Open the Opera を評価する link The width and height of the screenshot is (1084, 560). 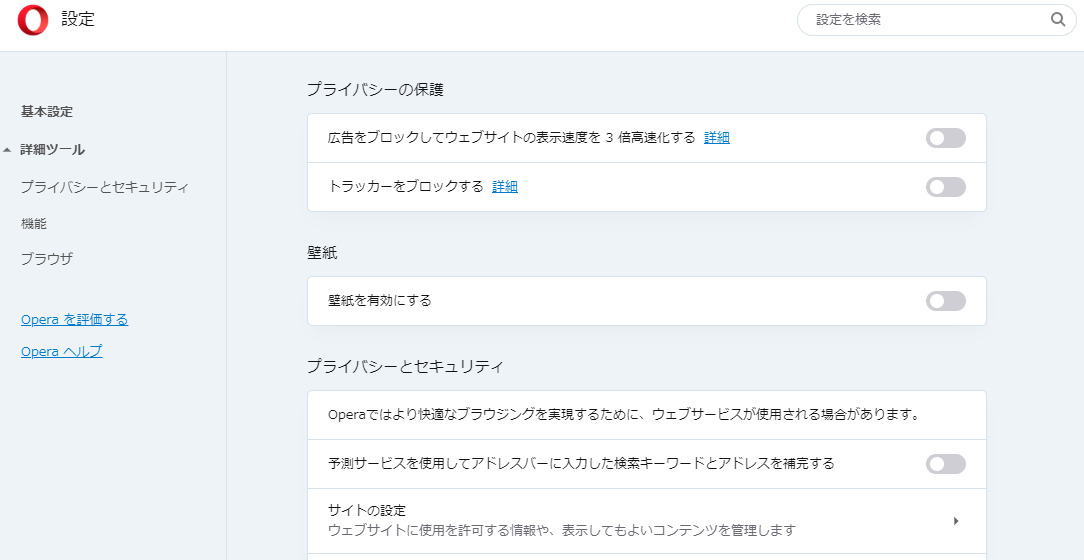pos(74,320)
